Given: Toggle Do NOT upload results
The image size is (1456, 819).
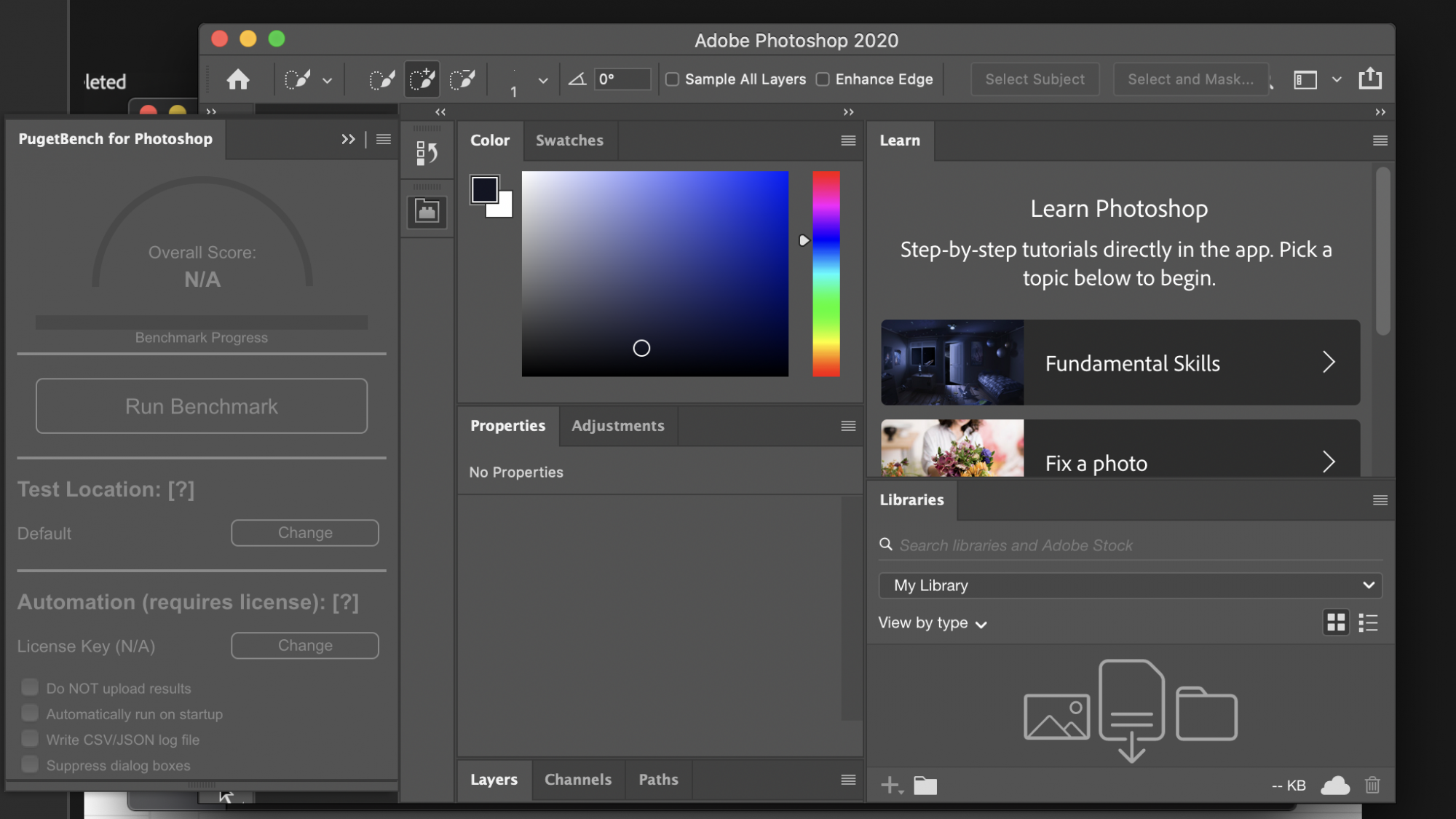Looking at the screenshot, I should [28, 687].
